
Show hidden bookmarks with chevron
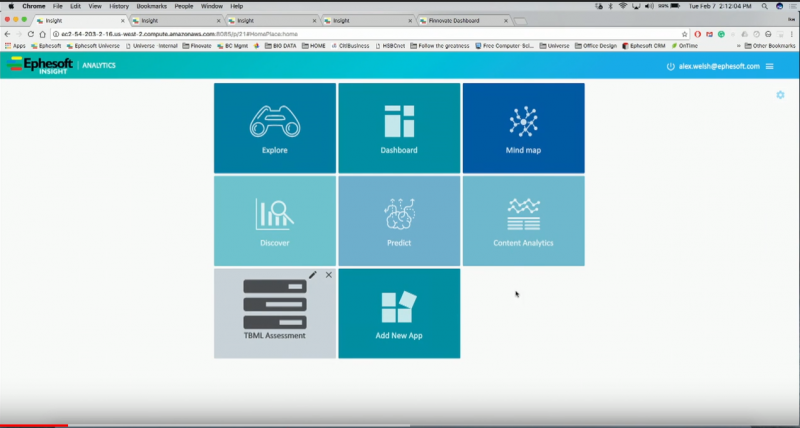[x=739, y=46]
